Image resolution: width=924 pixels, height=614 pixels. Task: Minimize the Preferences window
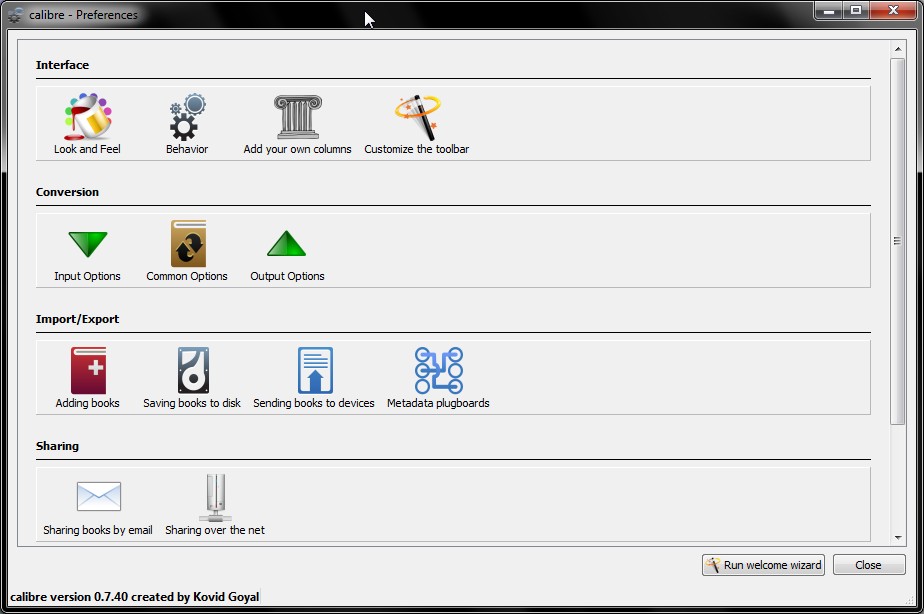[829, 10]
